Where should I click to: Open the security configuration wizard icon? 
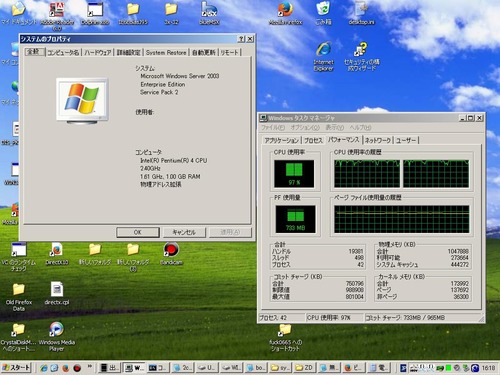click(x=362, y=56)
